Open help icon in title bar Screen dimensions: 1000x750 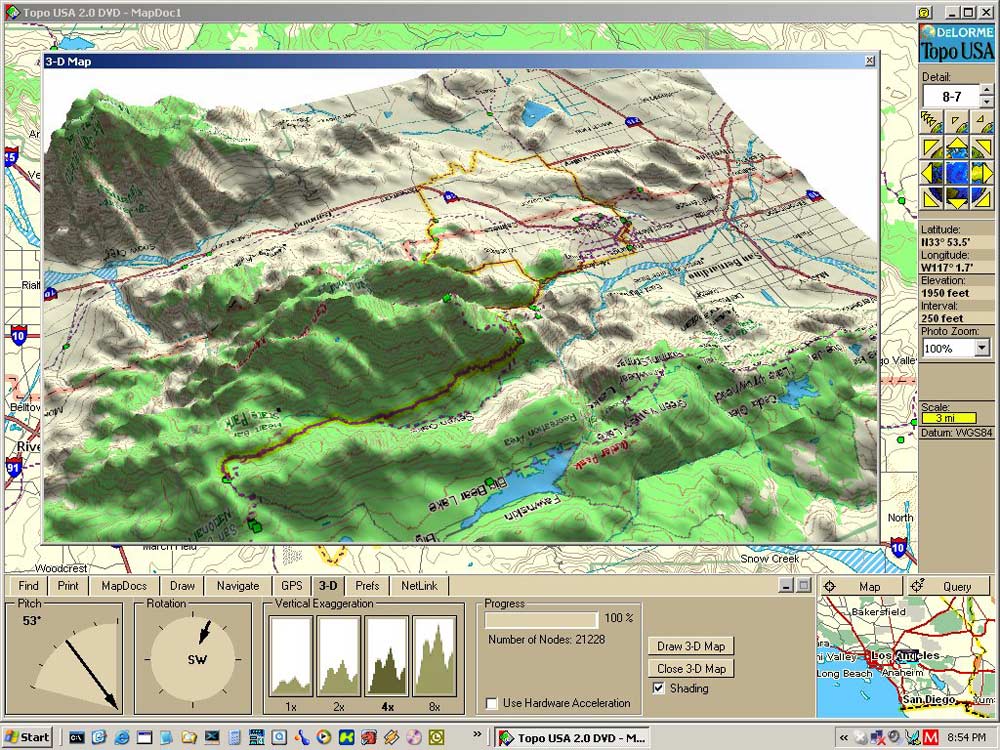pos(925,12)
